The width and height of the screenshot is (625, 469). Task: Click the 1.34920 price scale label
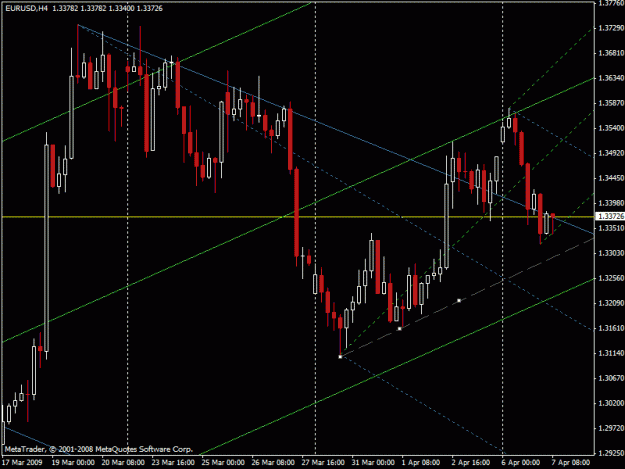point(611,153)
